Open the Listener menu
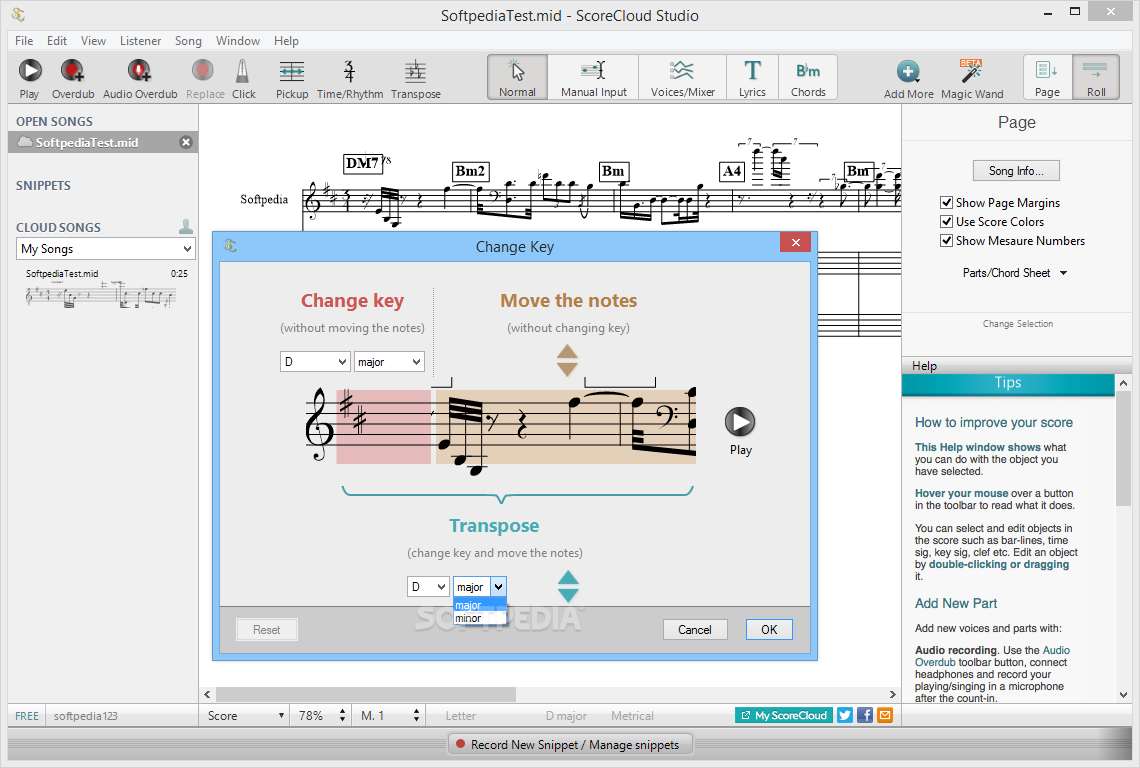1140x768 pixels. (140, 41)
